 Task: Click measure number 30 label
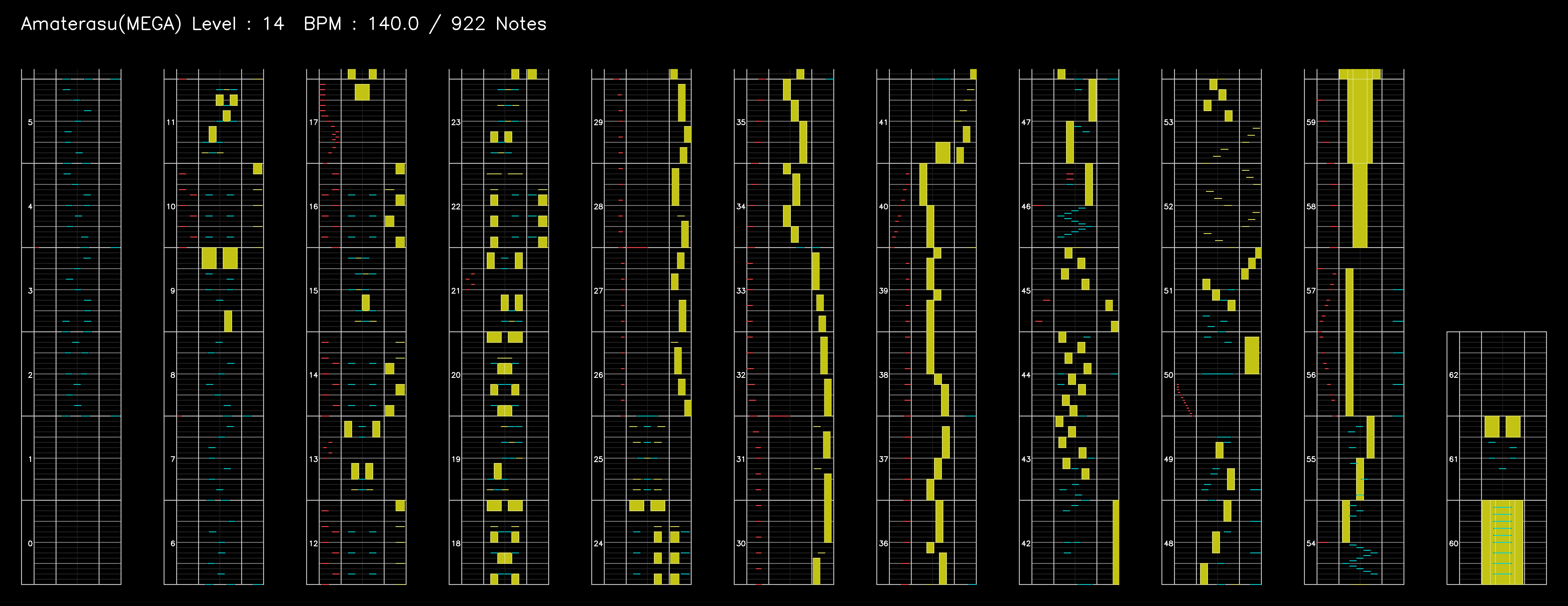(741, 543)
